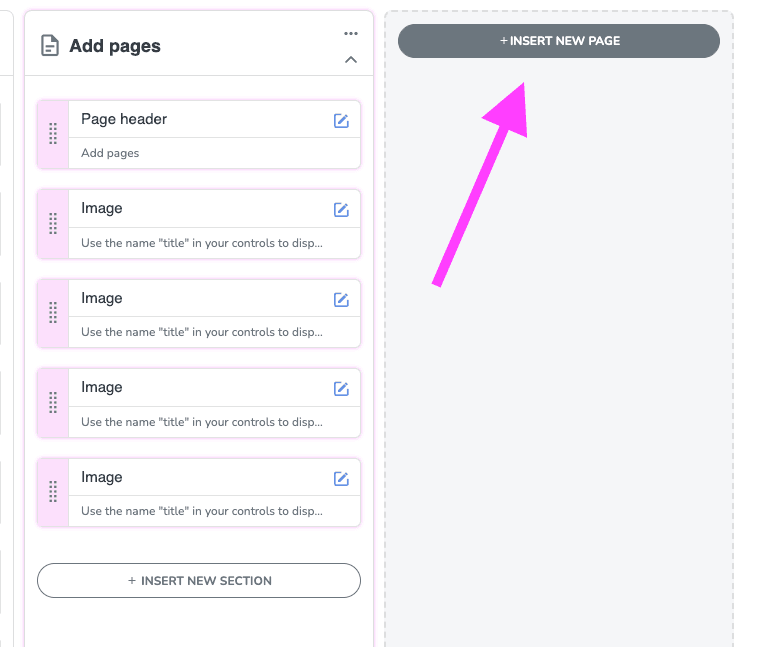The height and width of the screenshot is (647, 768).
Task: Edit the first Image section
Action: tap(341, 210)
